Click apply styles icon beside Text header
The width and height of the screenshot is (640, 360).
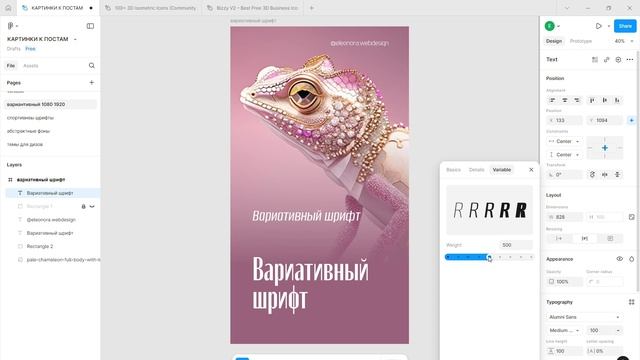pos(595,60)
